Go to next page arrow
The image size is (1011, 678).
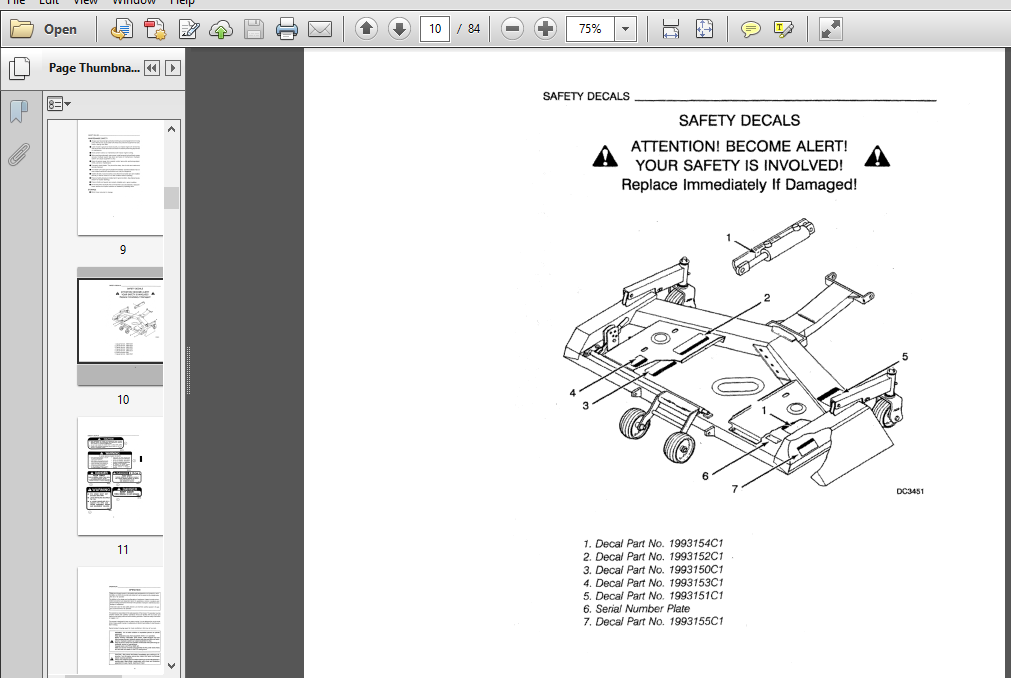click(x=399, y=28)
